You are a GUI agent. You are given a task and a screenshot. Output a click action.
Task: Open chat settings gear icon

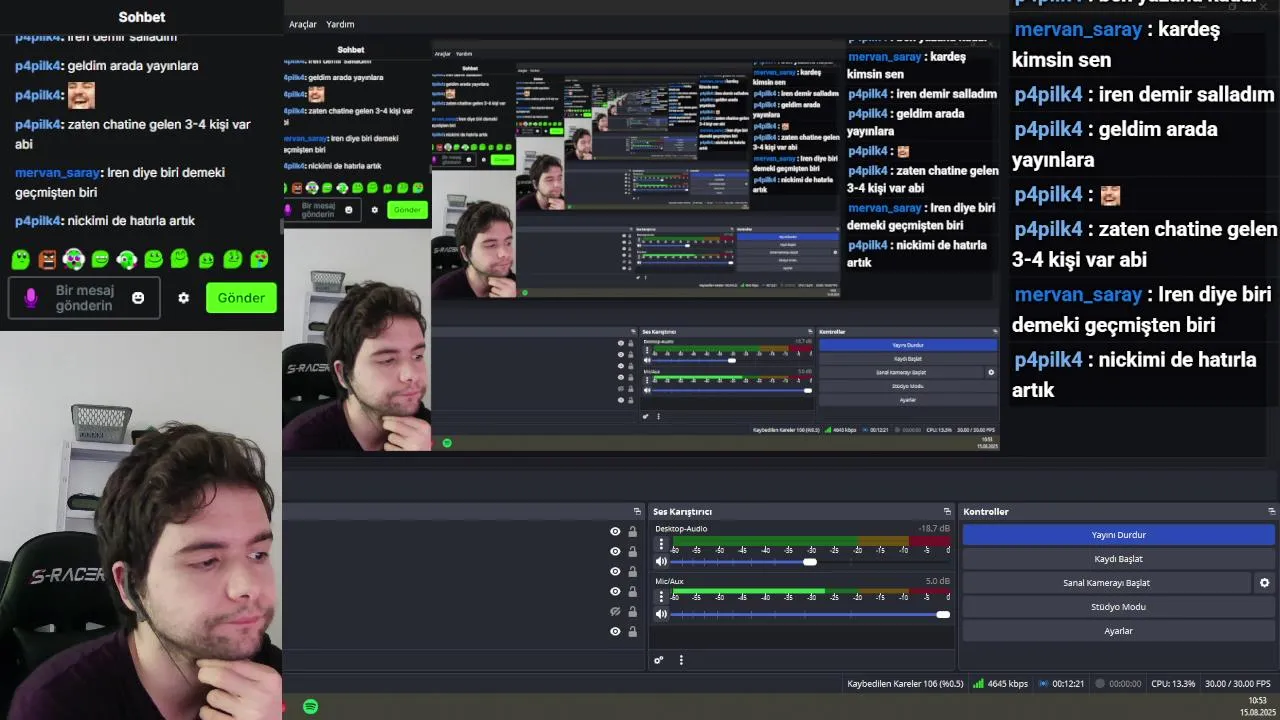pos(183,298)
